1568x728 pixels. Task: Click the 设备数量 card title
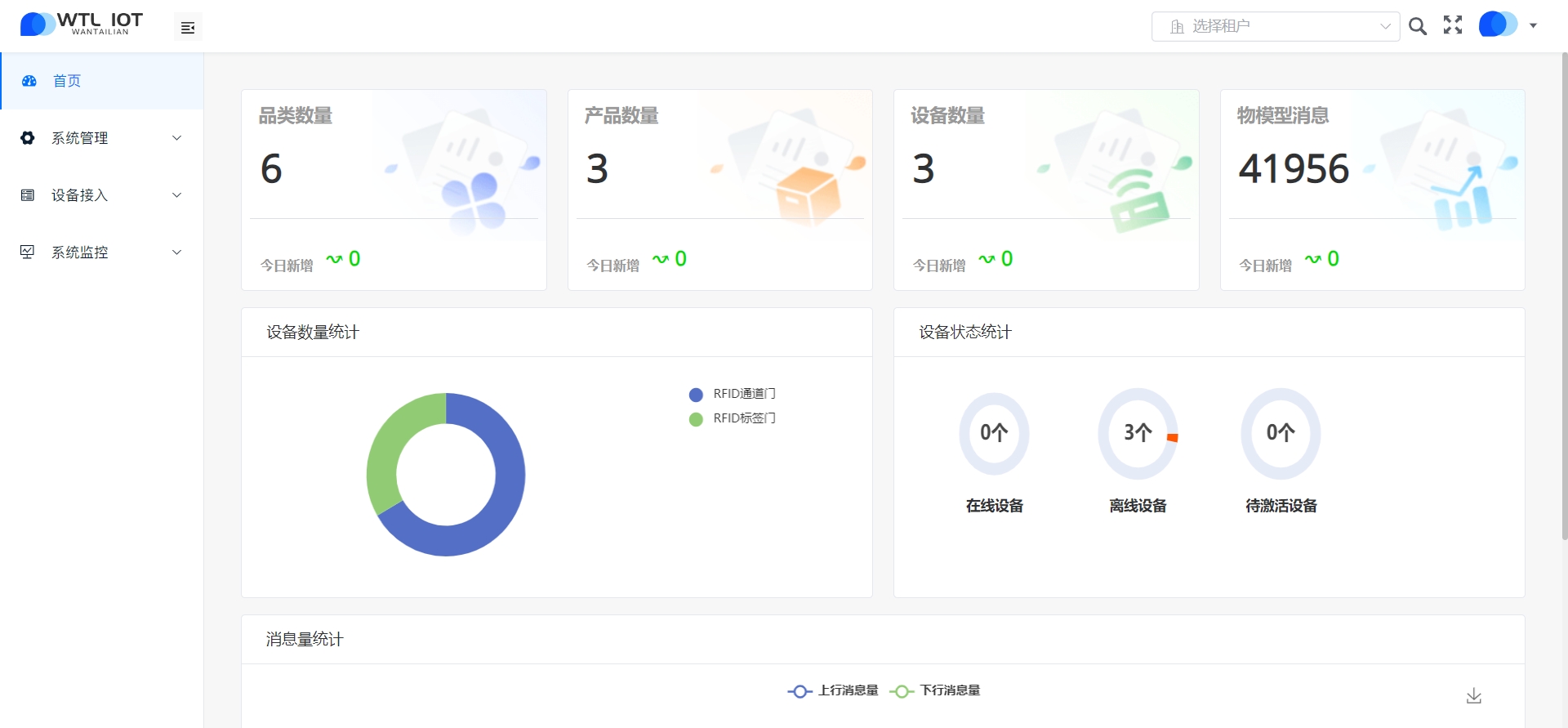[x=947, y=116]
